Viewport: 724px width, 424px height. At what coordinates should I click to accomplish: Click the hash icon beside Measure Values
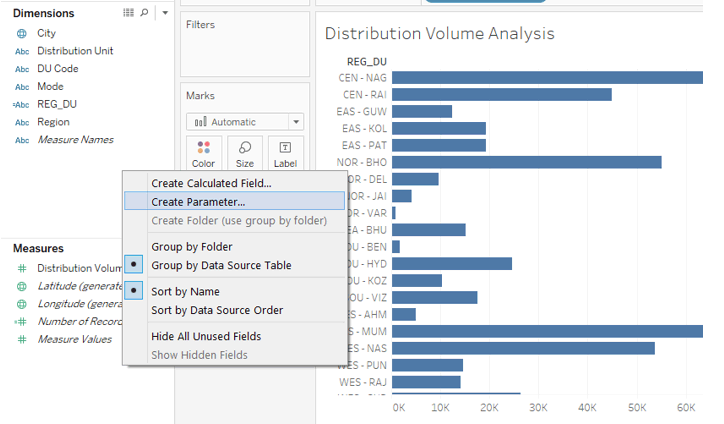(22, 339)
